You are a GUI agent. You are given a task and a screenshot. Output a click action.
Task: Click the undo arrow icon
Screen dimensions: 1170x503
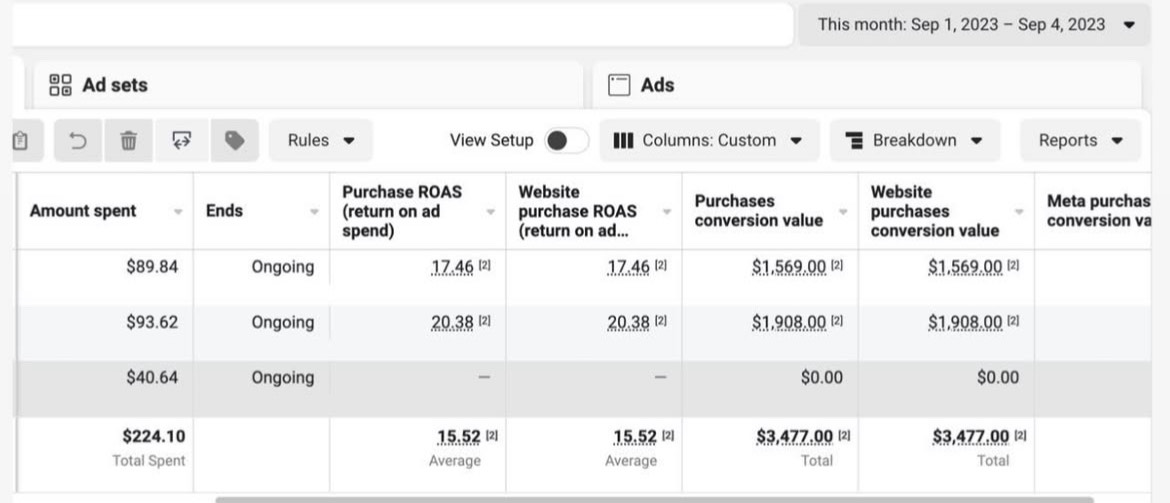tap(78, 141)
